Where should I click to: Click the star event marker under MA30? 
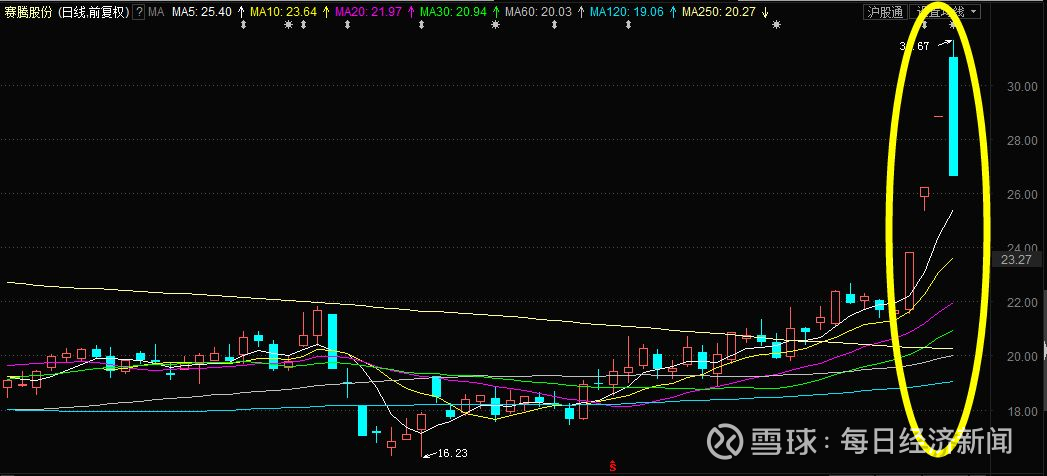tap(495, 25)
